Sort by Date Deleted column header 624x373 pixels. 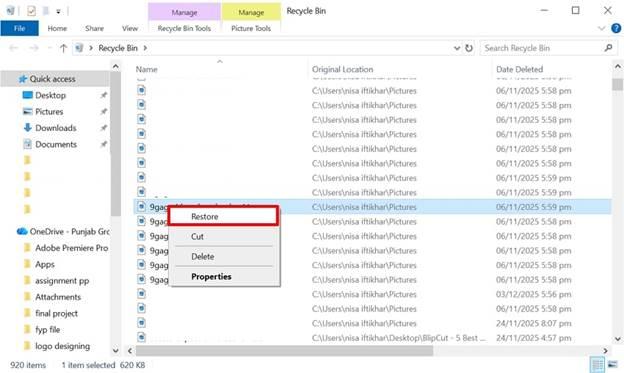[519, 69]
